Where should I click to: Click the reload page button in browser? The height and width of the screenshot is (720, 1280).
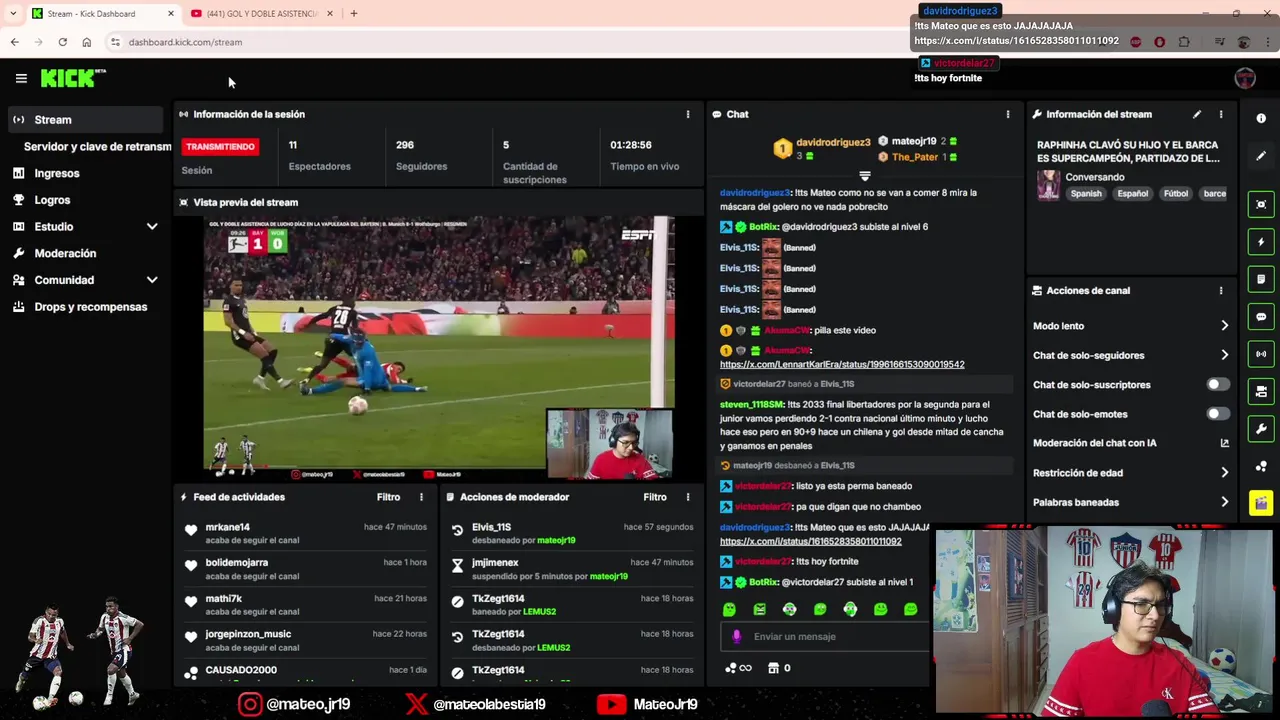[x=62, y=42]
